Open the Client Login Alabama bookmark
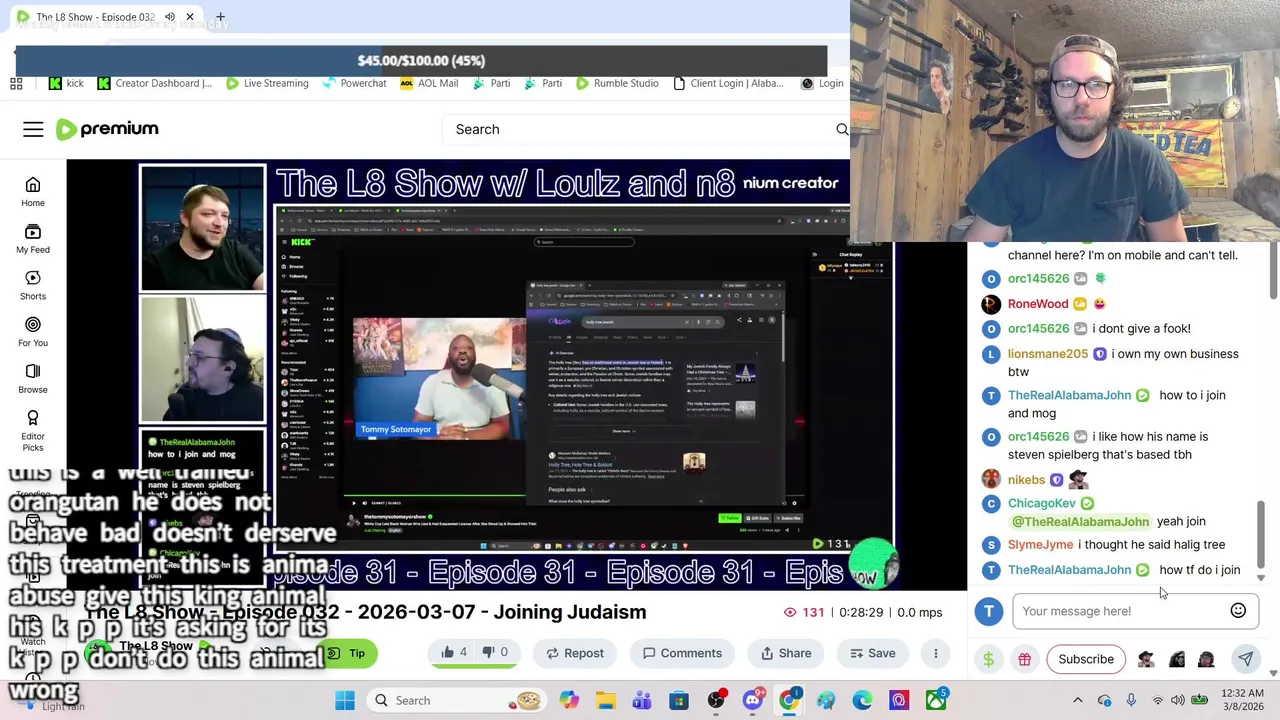 tap(728, 83)
